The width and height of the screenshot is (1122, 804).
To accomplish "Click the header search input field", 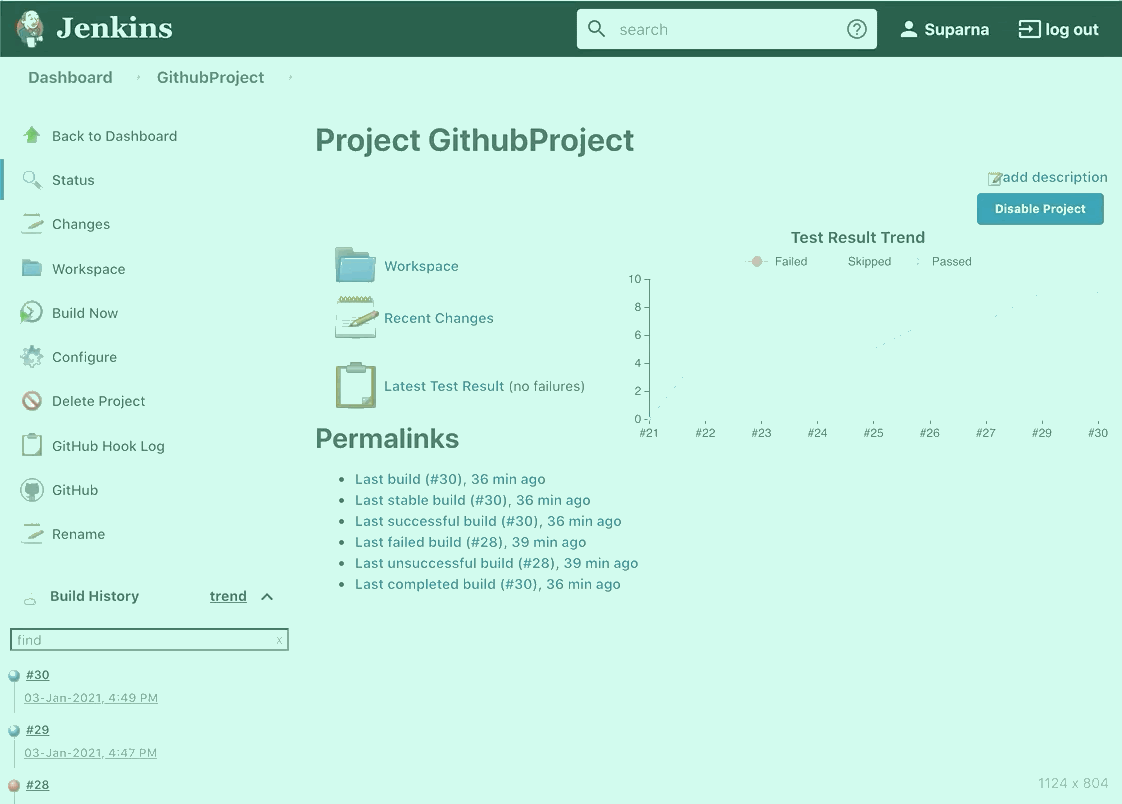I will click(727, 29).
